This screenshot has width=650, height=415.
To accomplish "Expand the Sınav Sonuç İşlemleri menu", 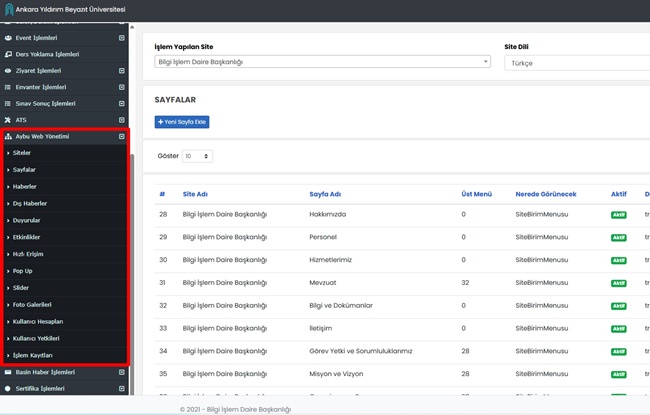I will [x=121, y=104].
